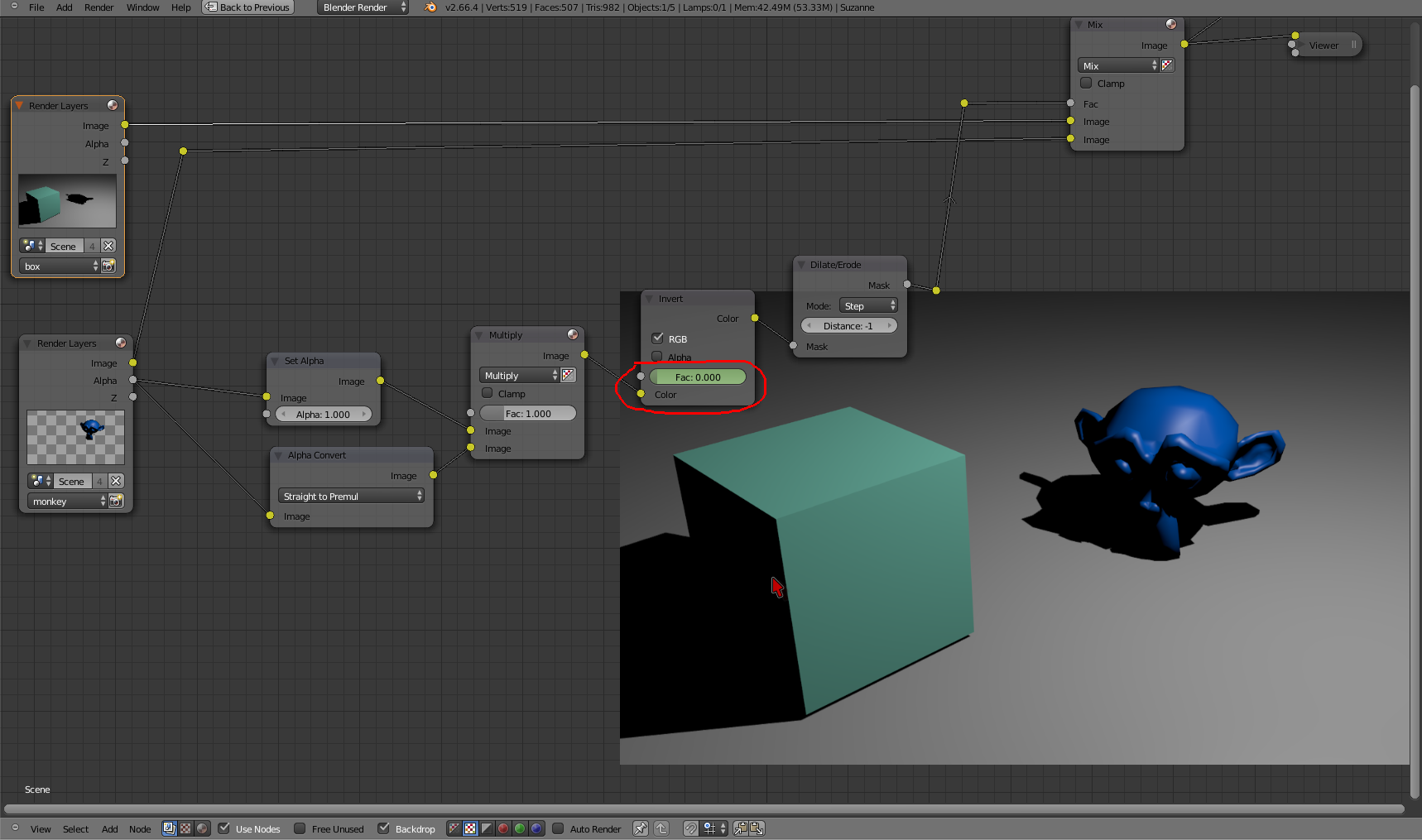The width and height of the screenshot is (1422, 840).
Task: Uncheck RGB in the Invert node
Action: (657, 338)
